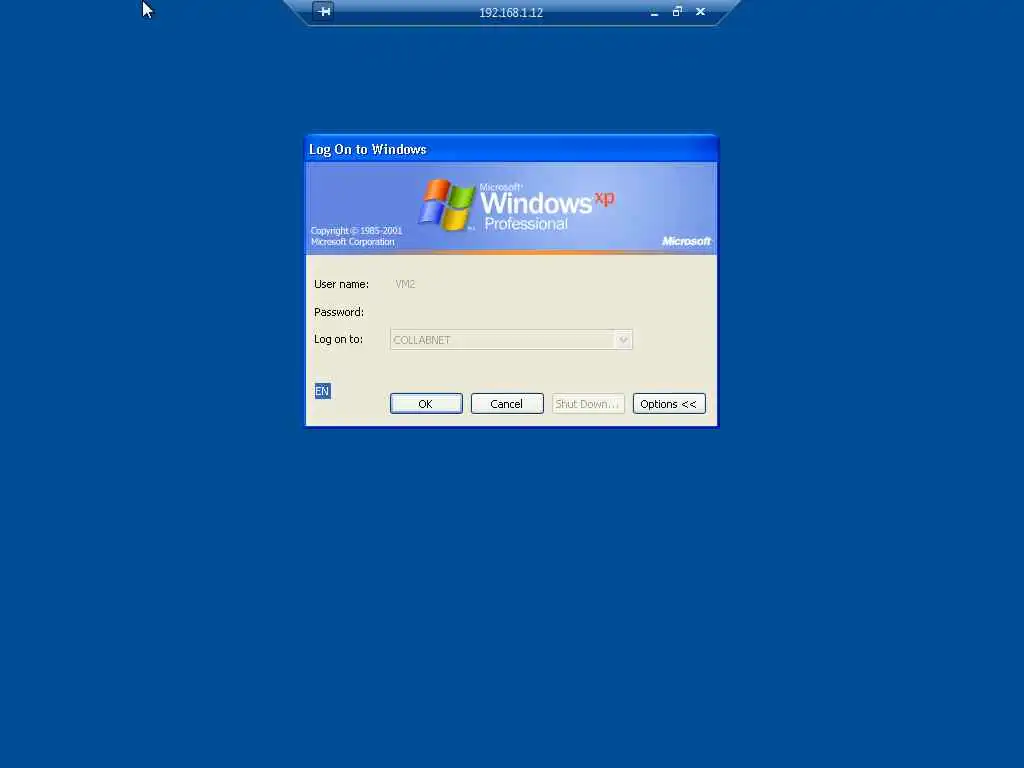
Task: Click the OK button to log on
Action: [426, 404]
